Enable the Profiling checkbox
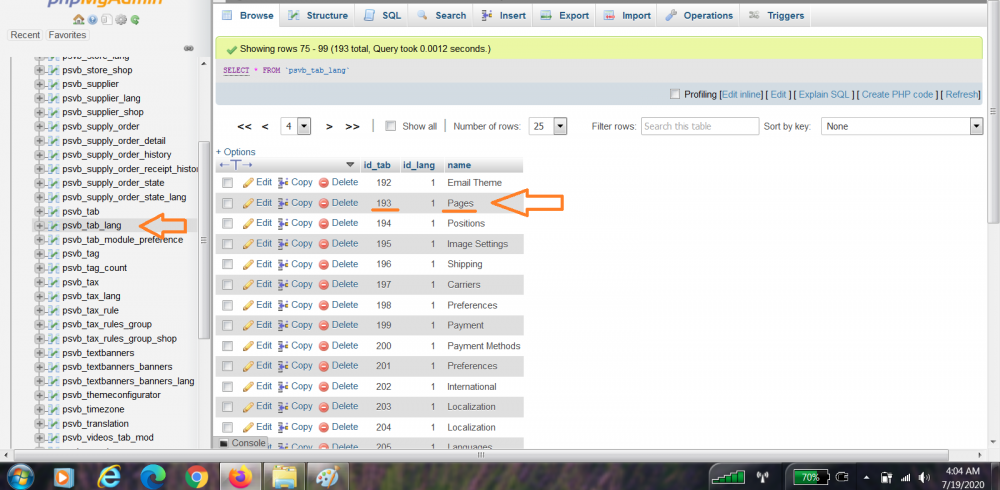The height and width of the screenshot is (490, 1000). (x=675, y=94)
